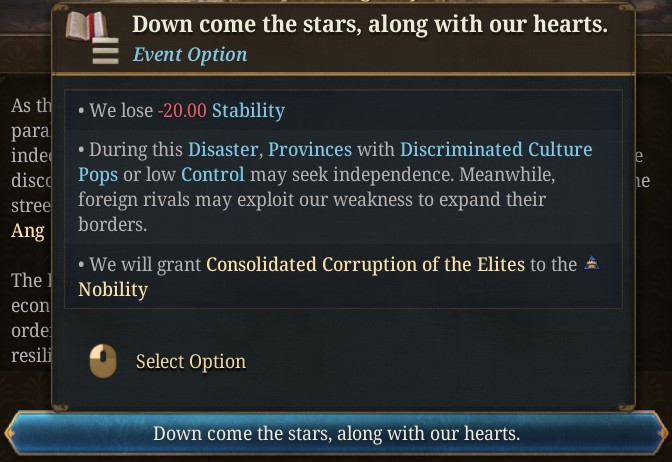Click the partially hidden 'Ang' highlighted text

(x=28, y=231)
